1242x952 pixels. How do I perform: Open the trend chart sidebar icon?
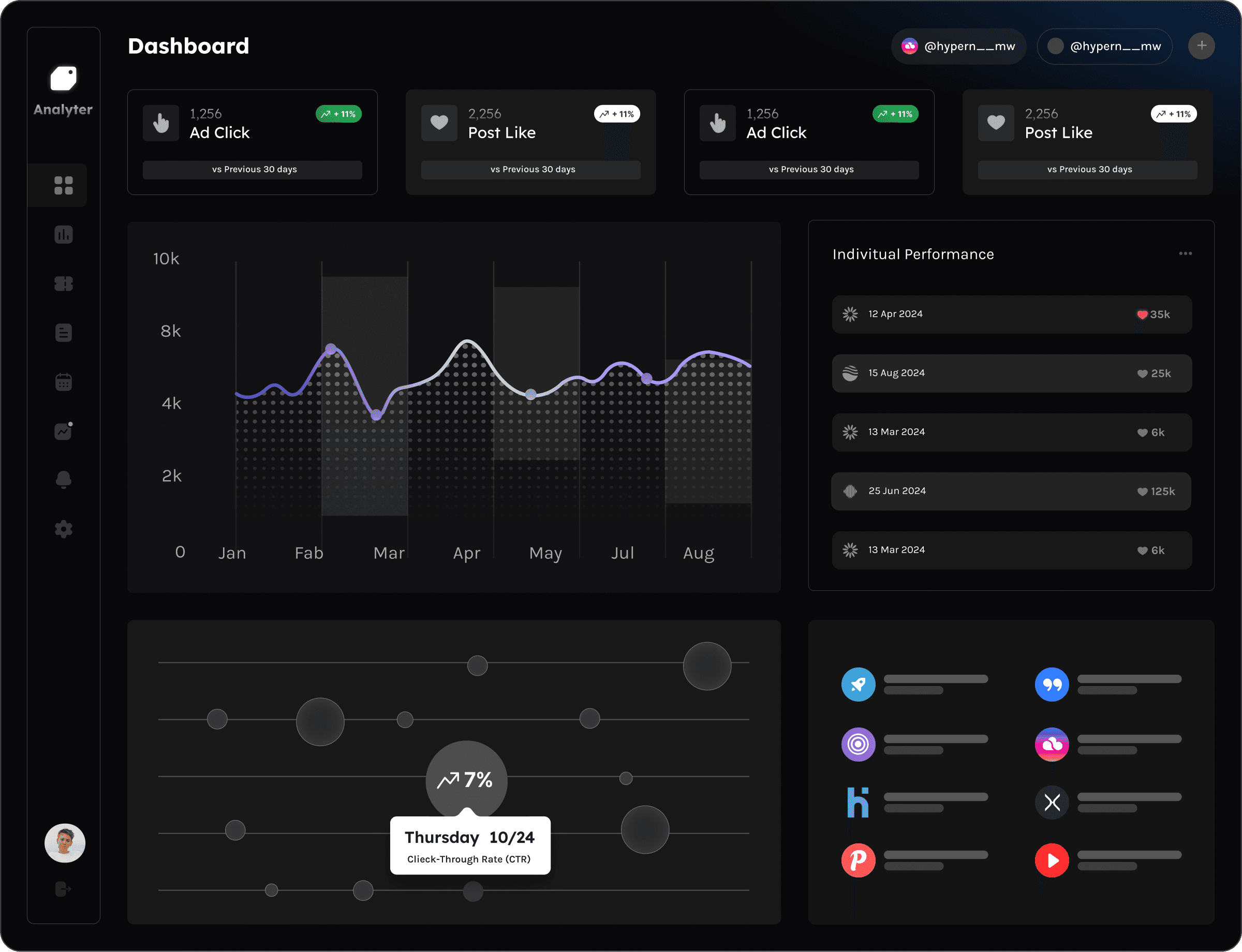click(64, 430)
